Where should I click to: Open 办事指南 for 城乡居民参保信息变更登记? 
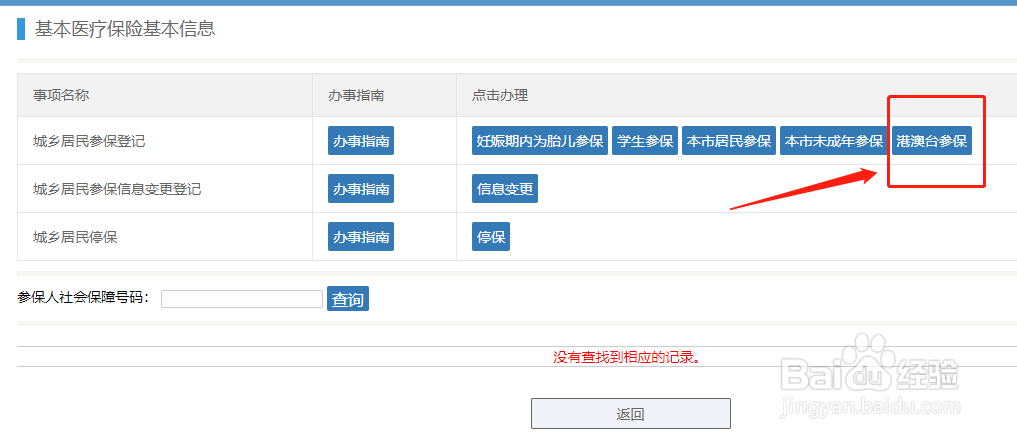(361, 189)
